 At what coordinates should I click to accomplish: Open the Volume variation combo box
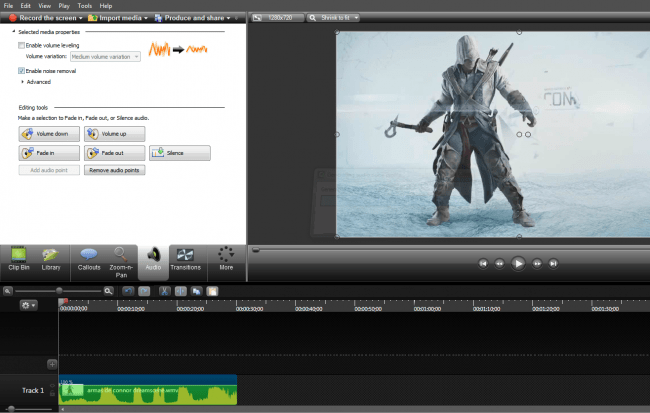click(105, 57)
